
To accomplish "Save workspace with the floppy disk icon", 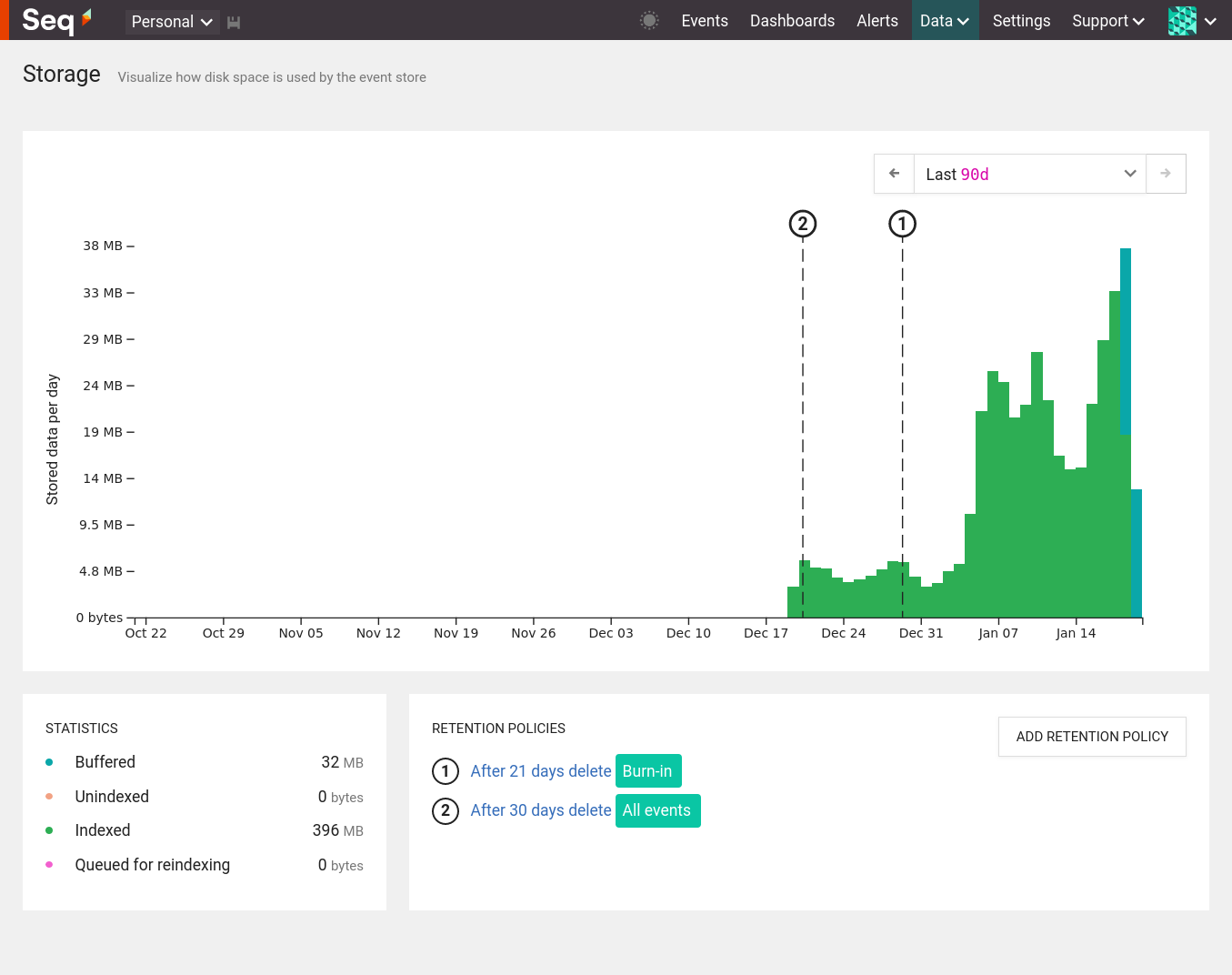I will [234, 22].
